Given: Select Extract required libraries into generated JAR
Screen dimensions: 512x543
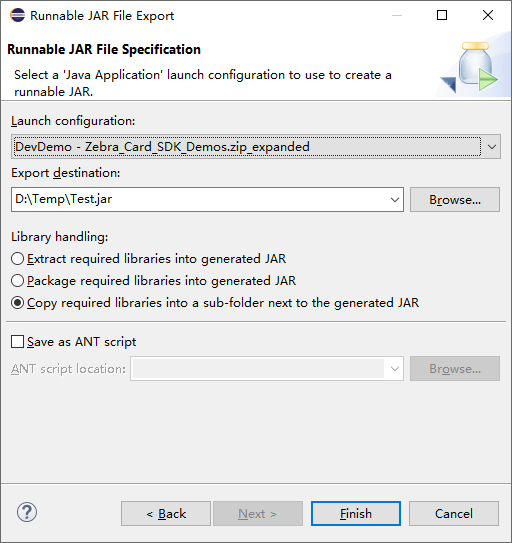Looking at the screenshot, I should click(x=17, y=259).
